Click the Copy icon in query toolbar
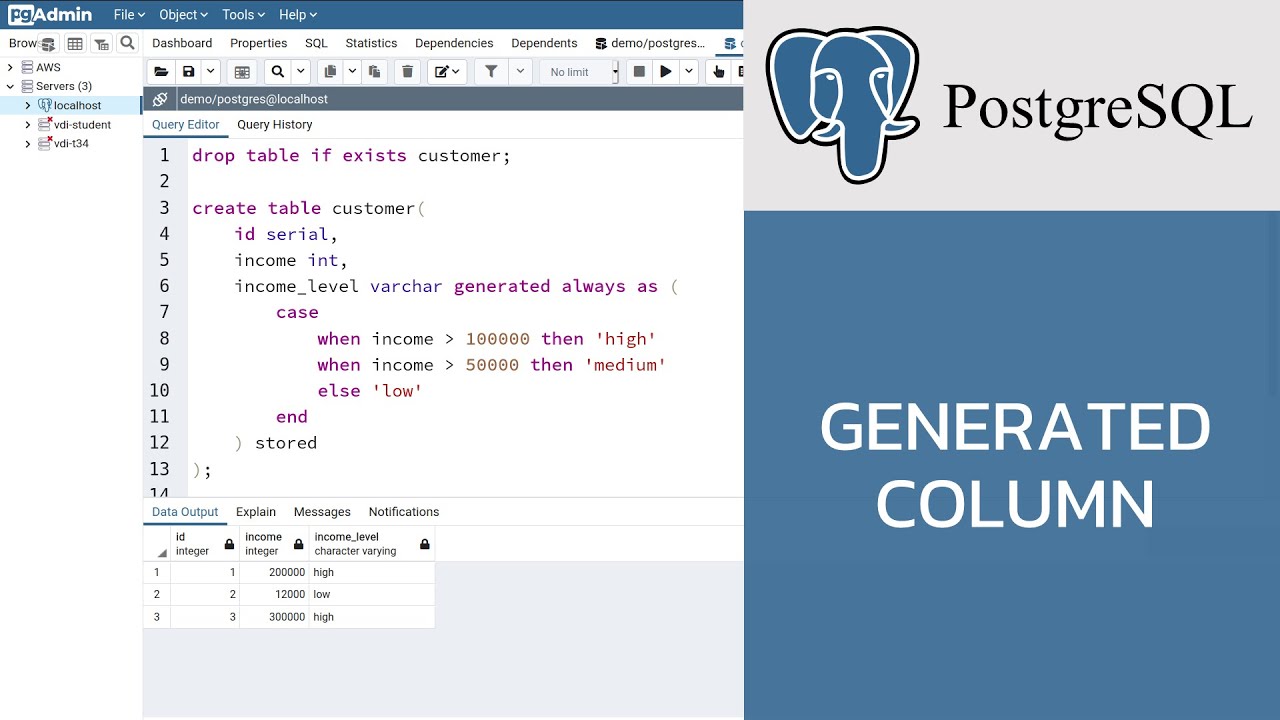 tap(330, 72)
